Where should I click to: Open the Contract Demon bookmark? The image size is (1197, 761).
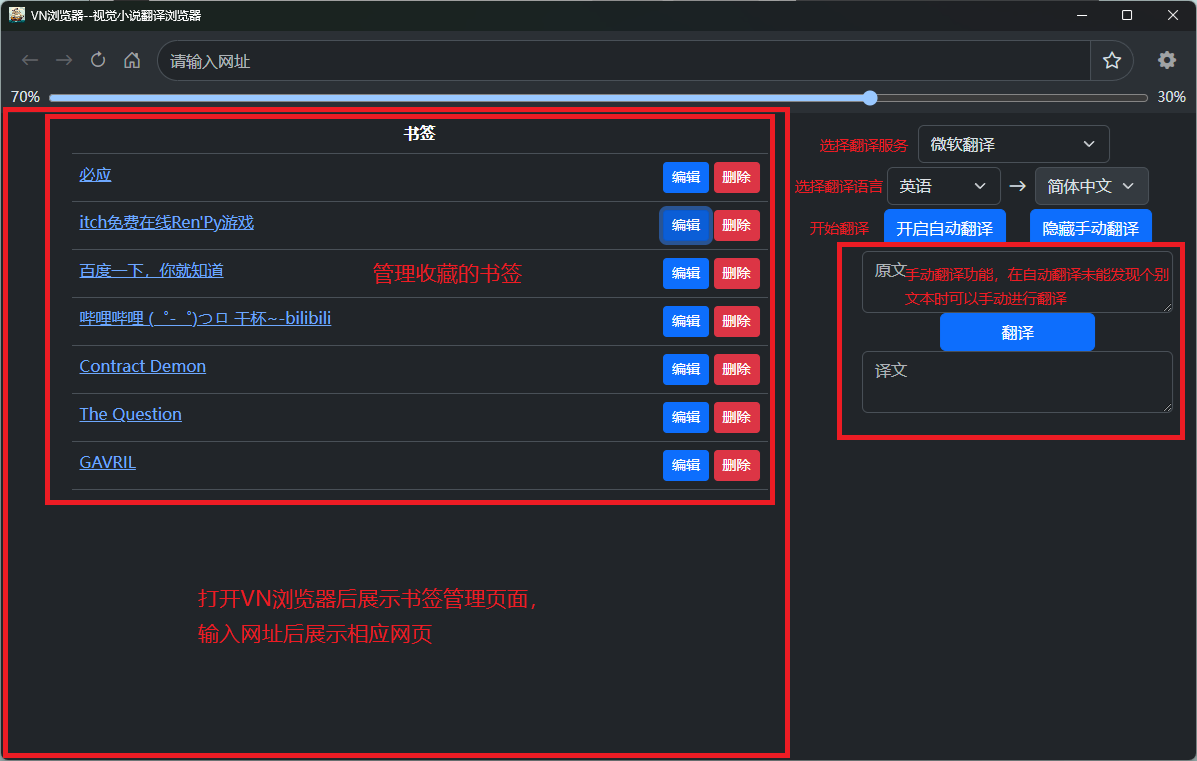click(x=142, y=366)
